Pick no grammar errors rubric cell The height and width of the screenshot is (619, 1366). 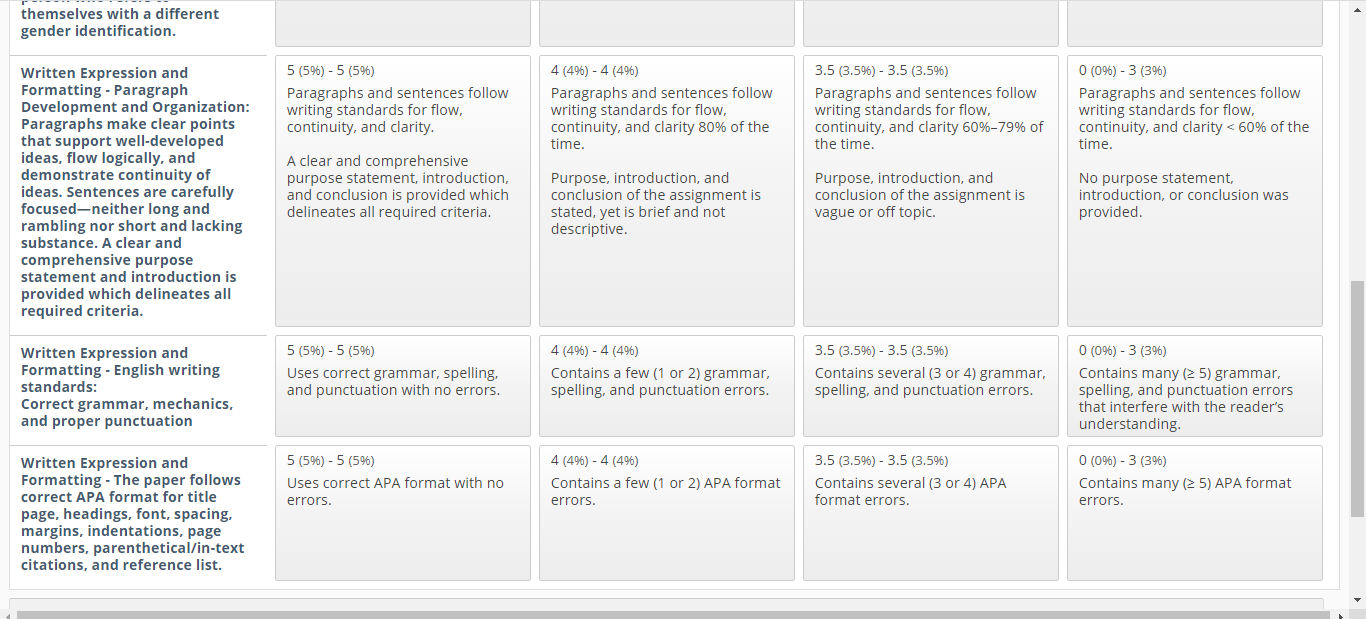click(403, 386)
